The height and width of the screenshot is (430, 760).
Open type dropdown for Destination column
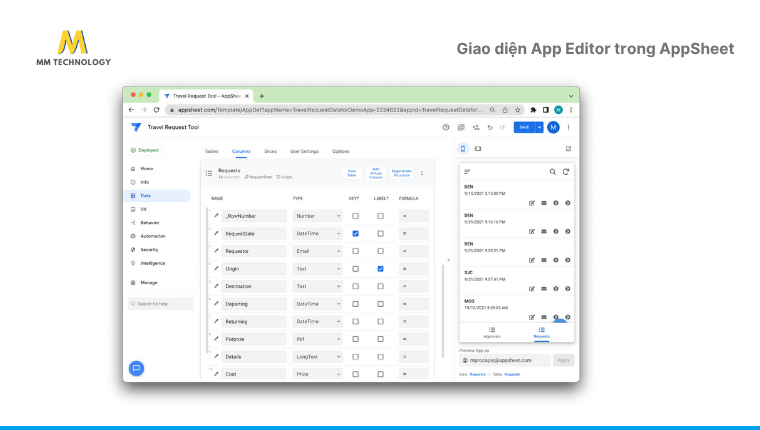(317, 287)
